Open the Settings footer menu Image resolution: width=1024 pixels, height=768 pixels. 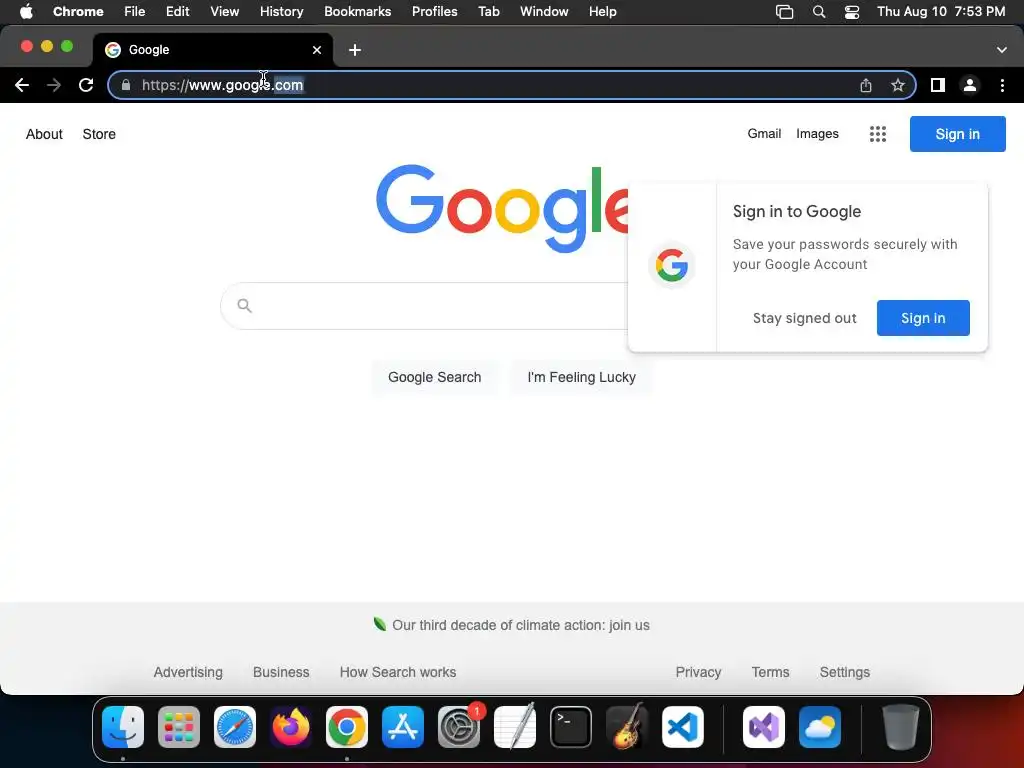[x=844, y=672]
